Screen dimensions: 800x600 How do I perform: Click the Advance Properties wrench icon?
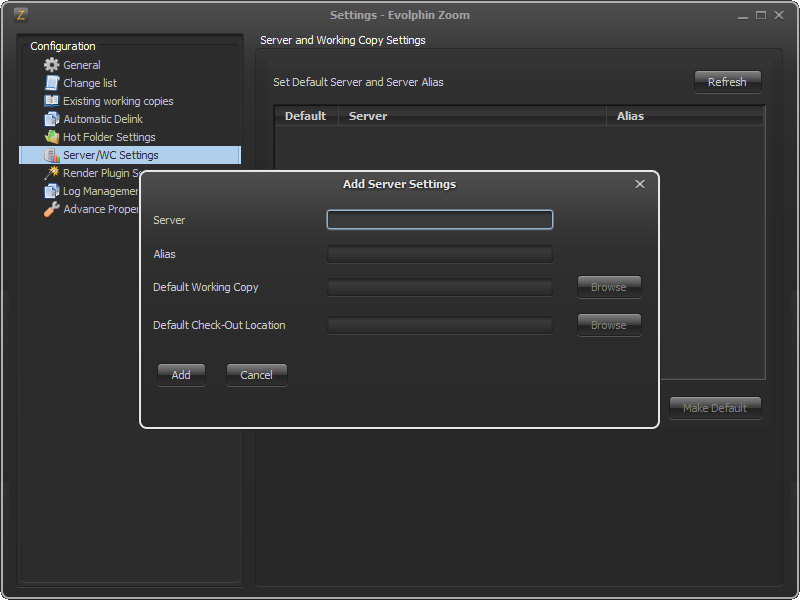[52, 209]
